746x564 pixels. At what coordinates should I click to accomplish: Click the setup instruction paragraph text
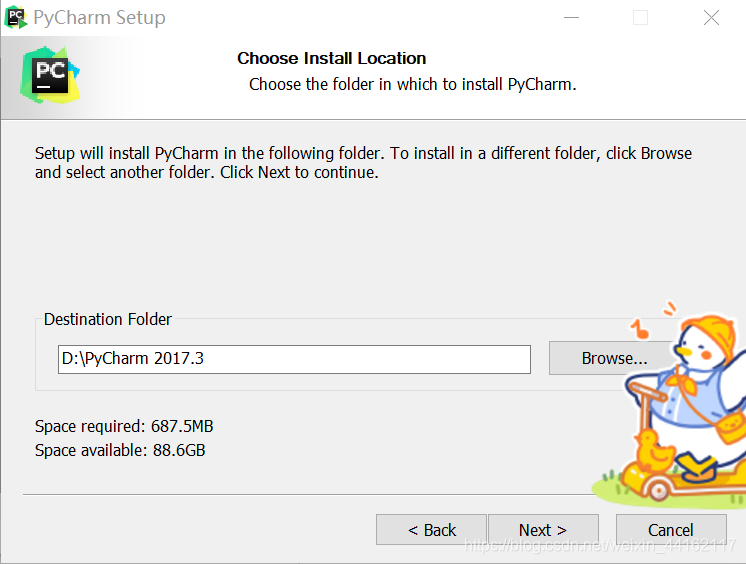(363, 163)
